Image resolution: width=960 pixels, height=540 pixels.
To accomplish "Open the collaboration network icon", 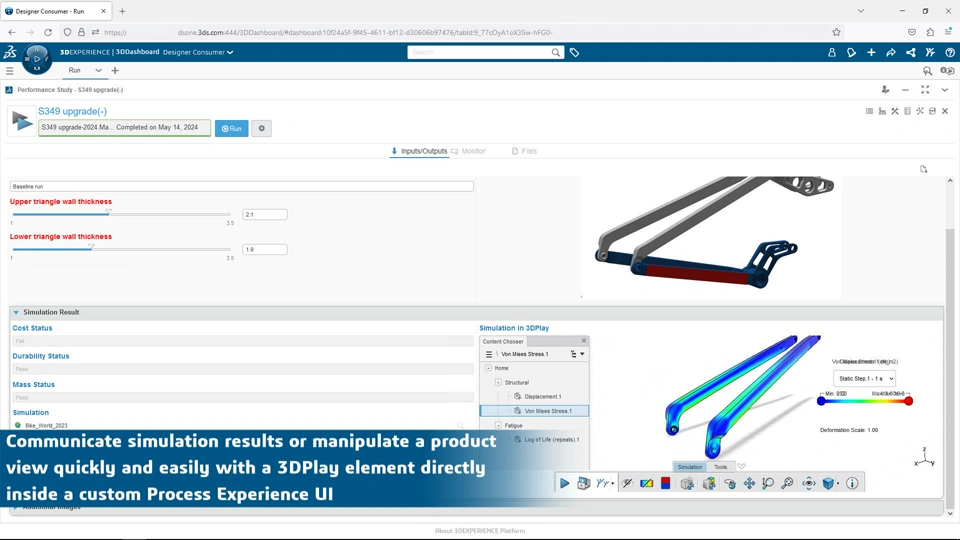I will [910, 53].
